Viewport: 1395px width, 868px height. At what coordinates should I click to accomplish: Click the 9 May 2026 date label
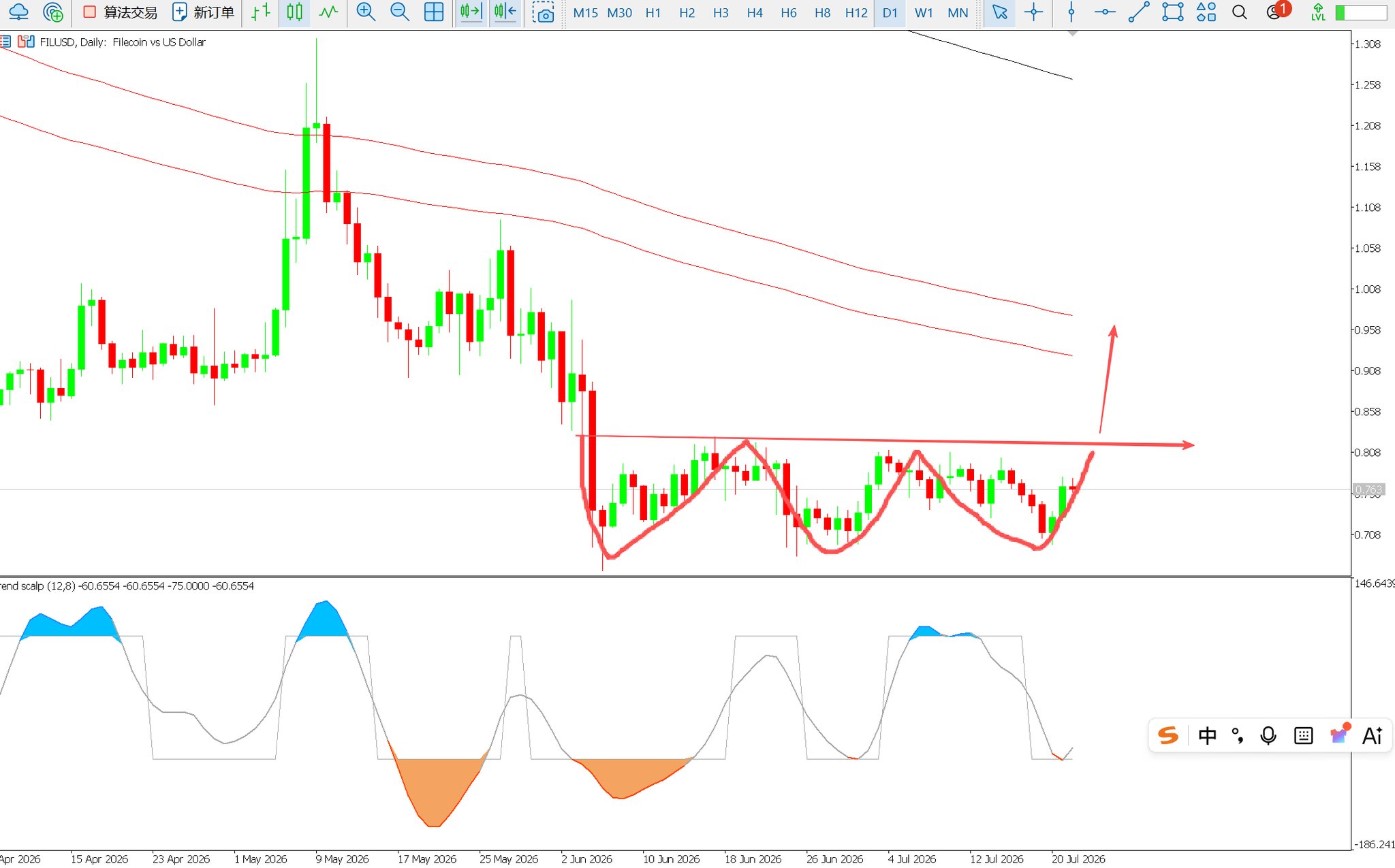(x=342, y=859)
